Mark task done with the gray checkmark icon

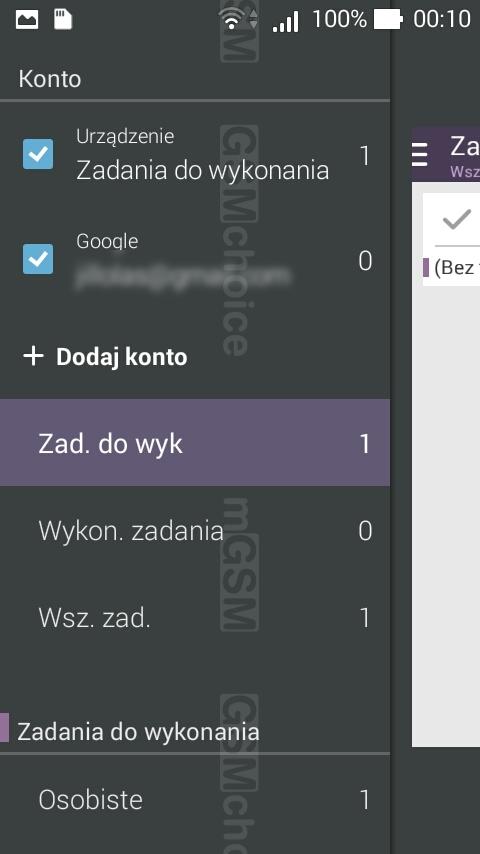[457, 220]
